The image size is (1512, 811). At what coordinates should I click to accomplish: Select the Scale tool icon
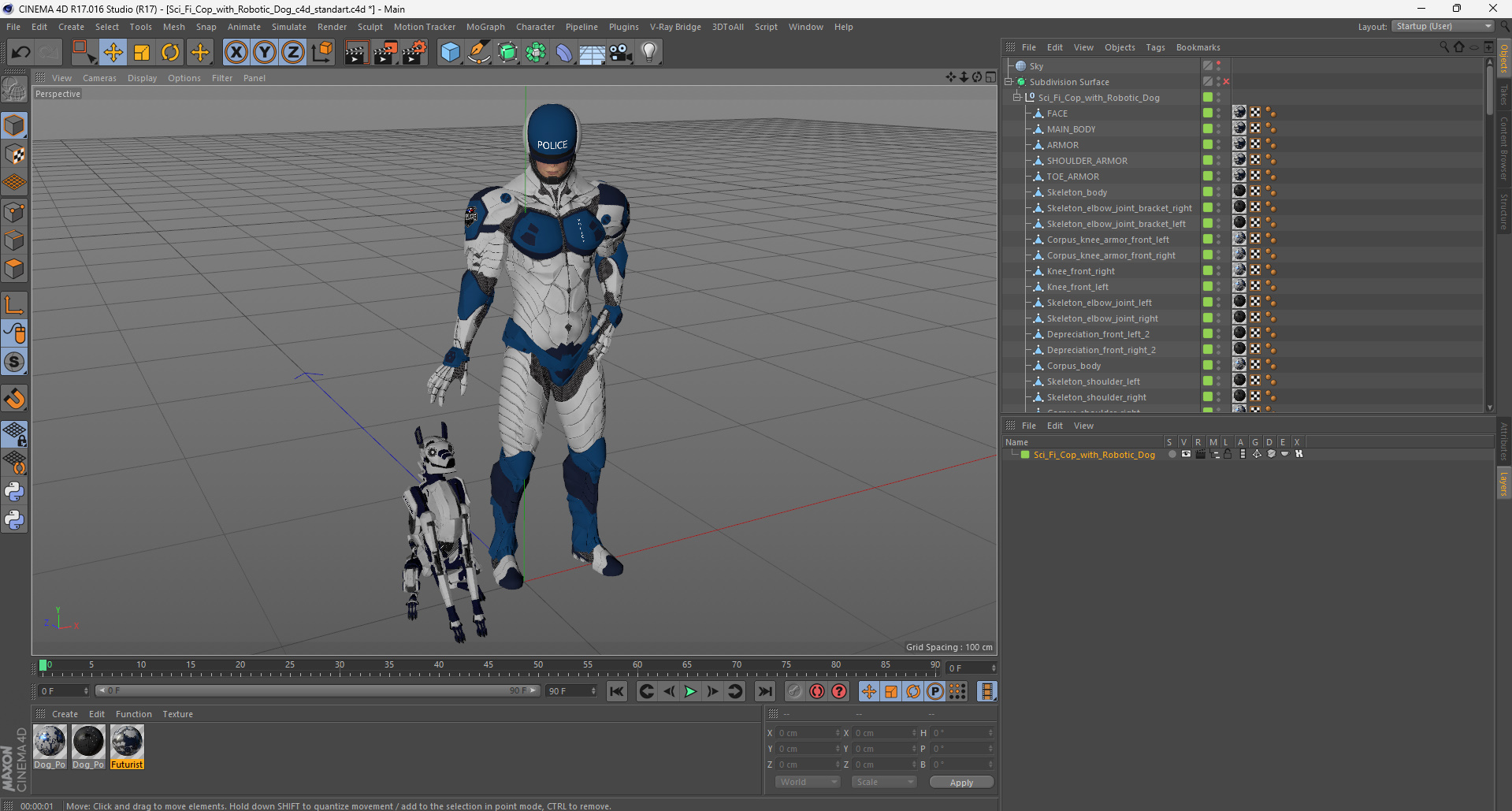(142, 53)
